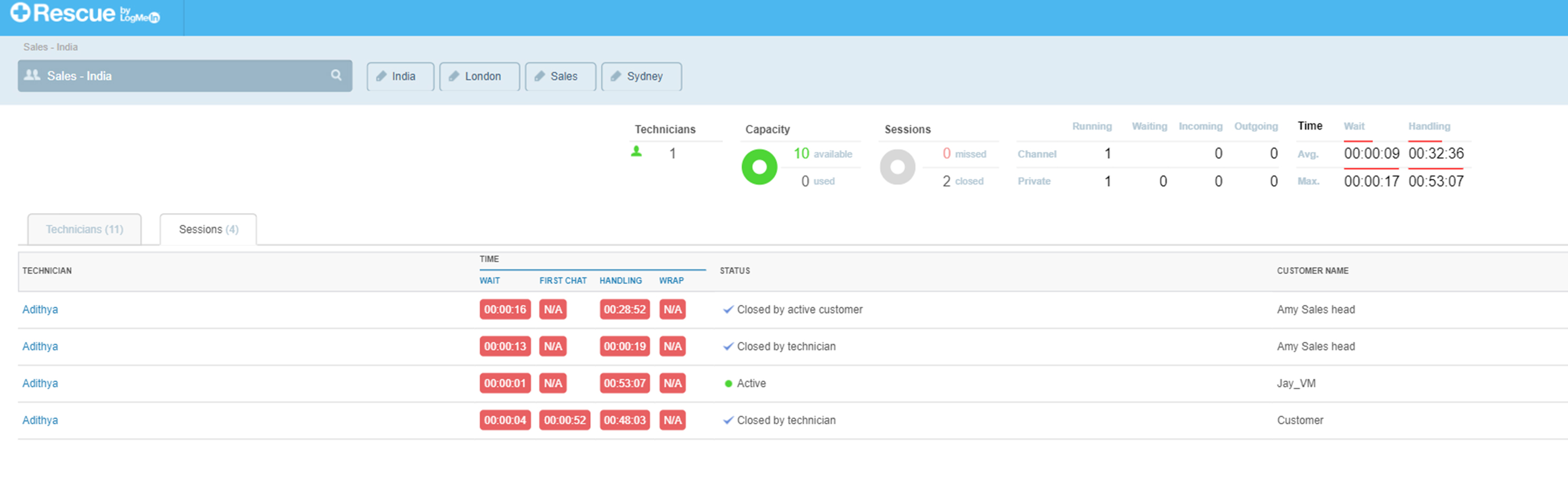The image size is (1568, 500).
Task: Click wait time 00:00:13 badge
Action: point(505,347)
